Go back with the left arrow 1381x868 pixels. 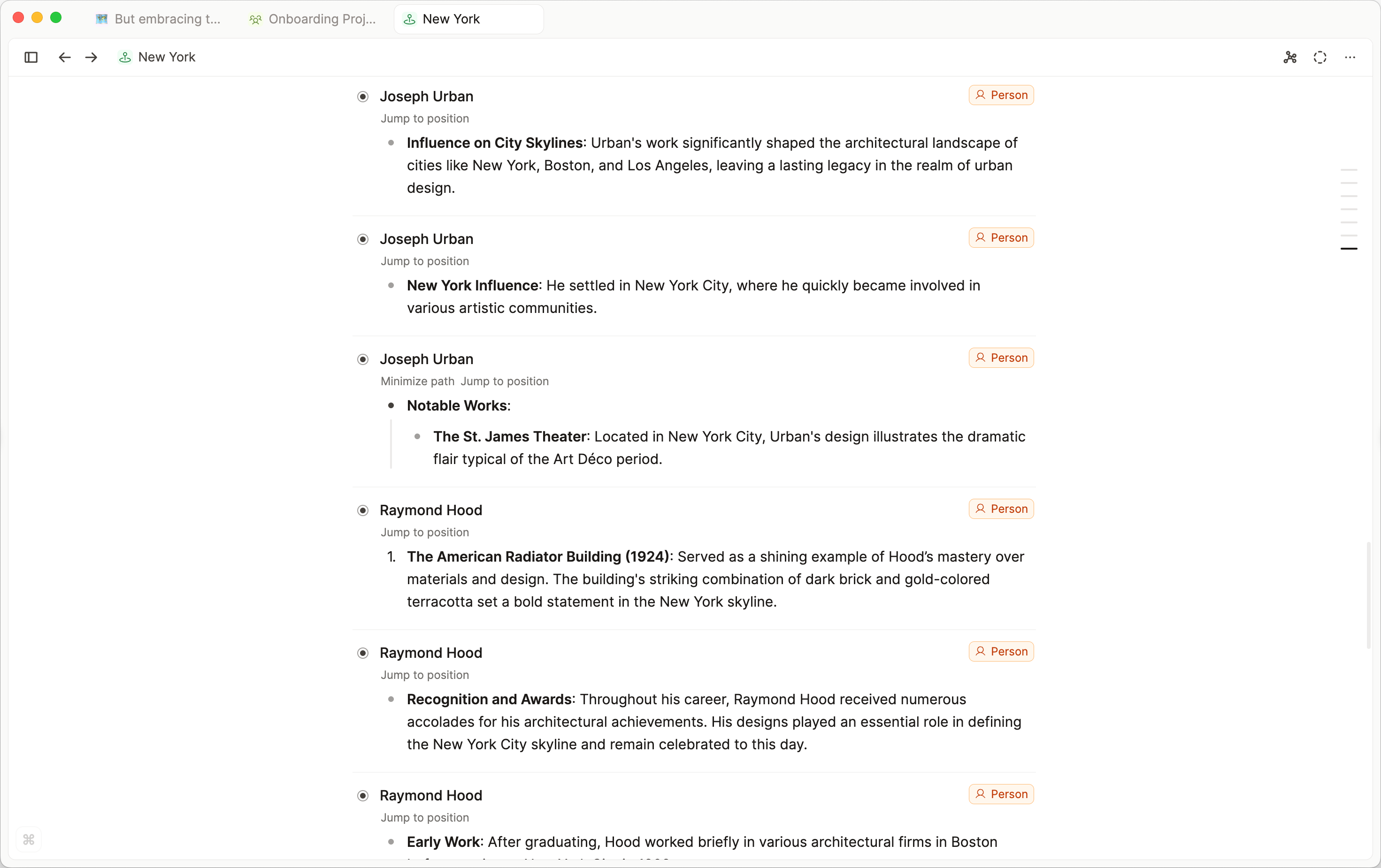click(x=64, y=57)
